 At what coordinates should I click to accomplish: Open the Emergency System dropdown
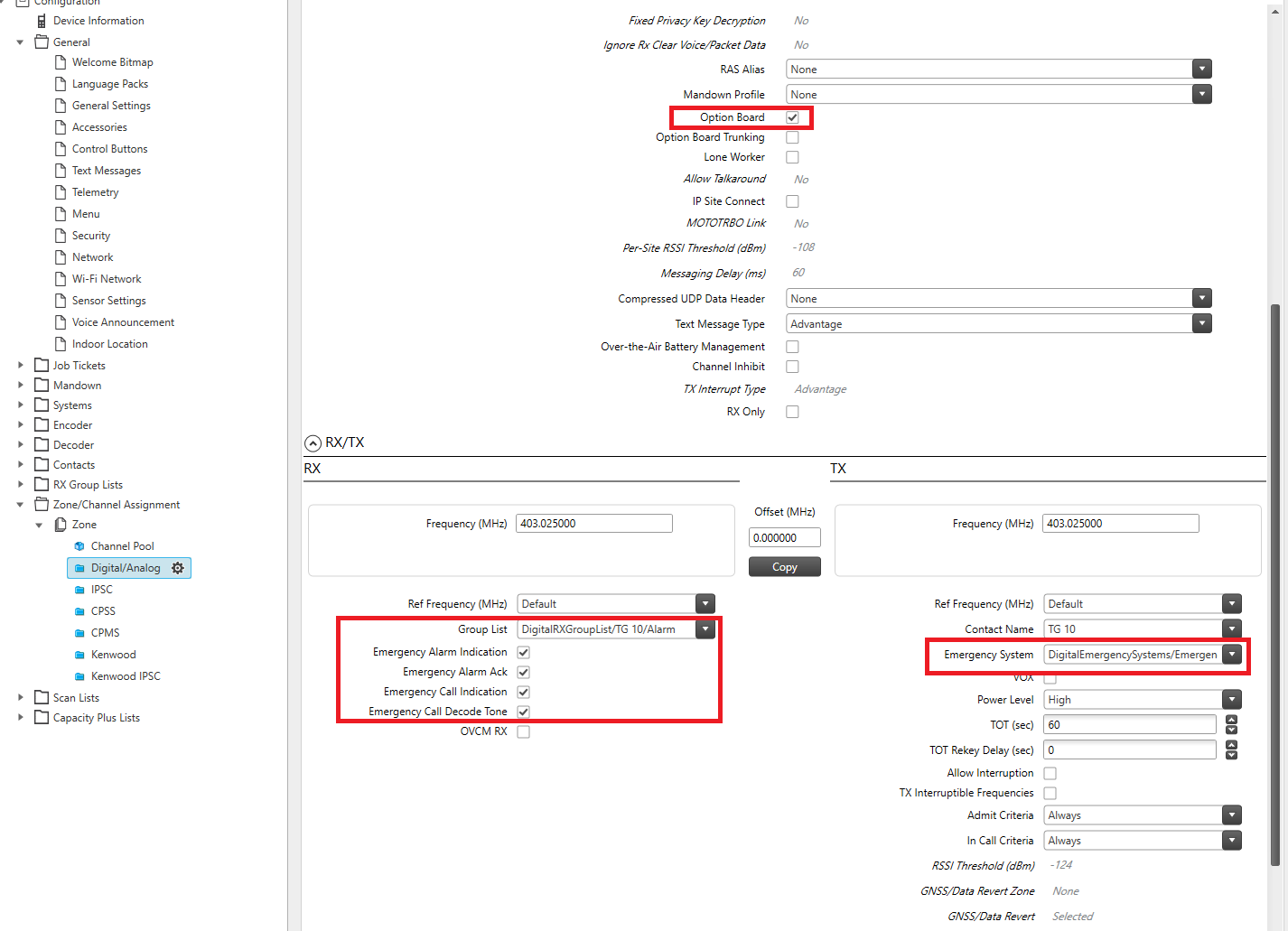[1231, 654]
